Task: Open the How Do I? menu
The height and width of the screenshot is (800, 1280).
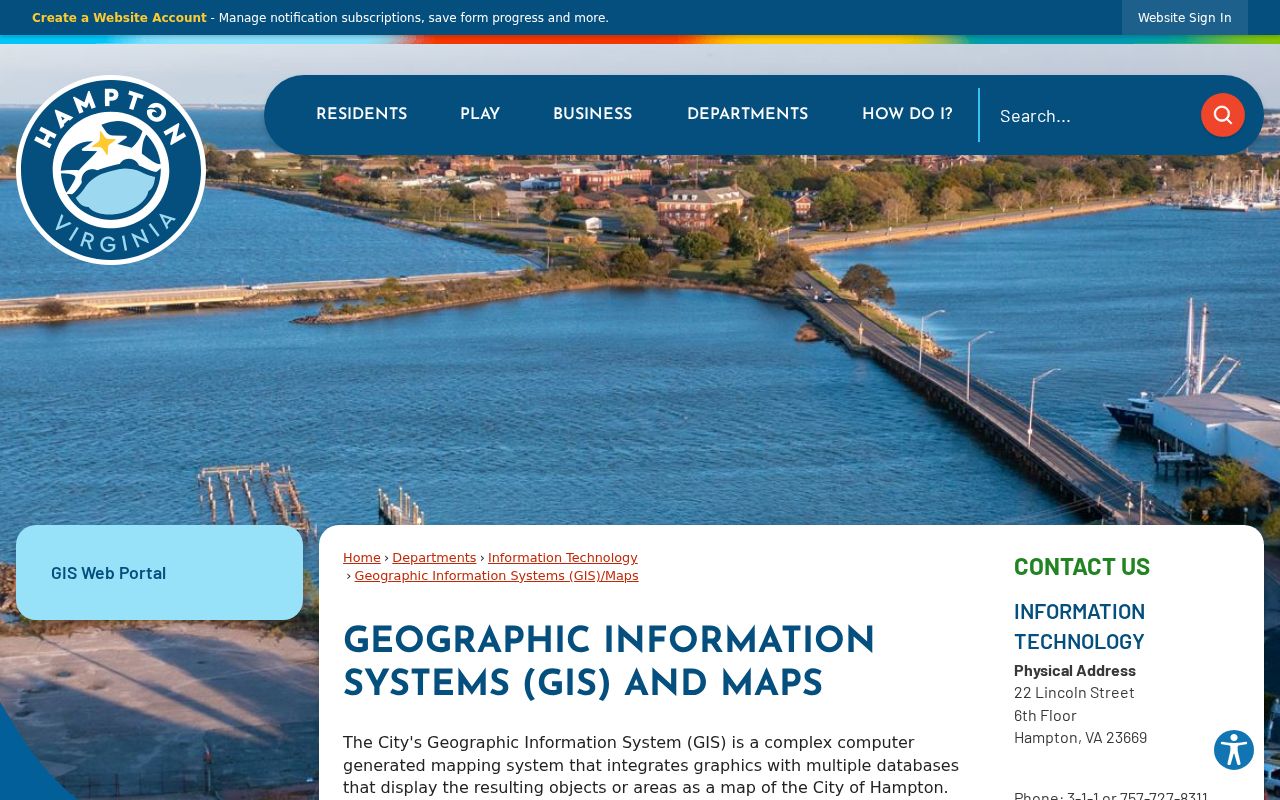Action: [x=907, y=115]
